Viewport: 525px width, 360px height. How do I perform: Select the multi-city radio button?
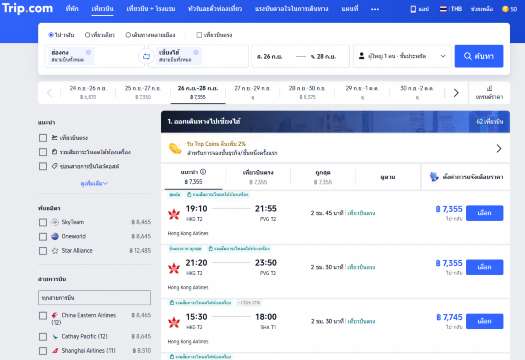pyautogui.click(x=128, y=35)
